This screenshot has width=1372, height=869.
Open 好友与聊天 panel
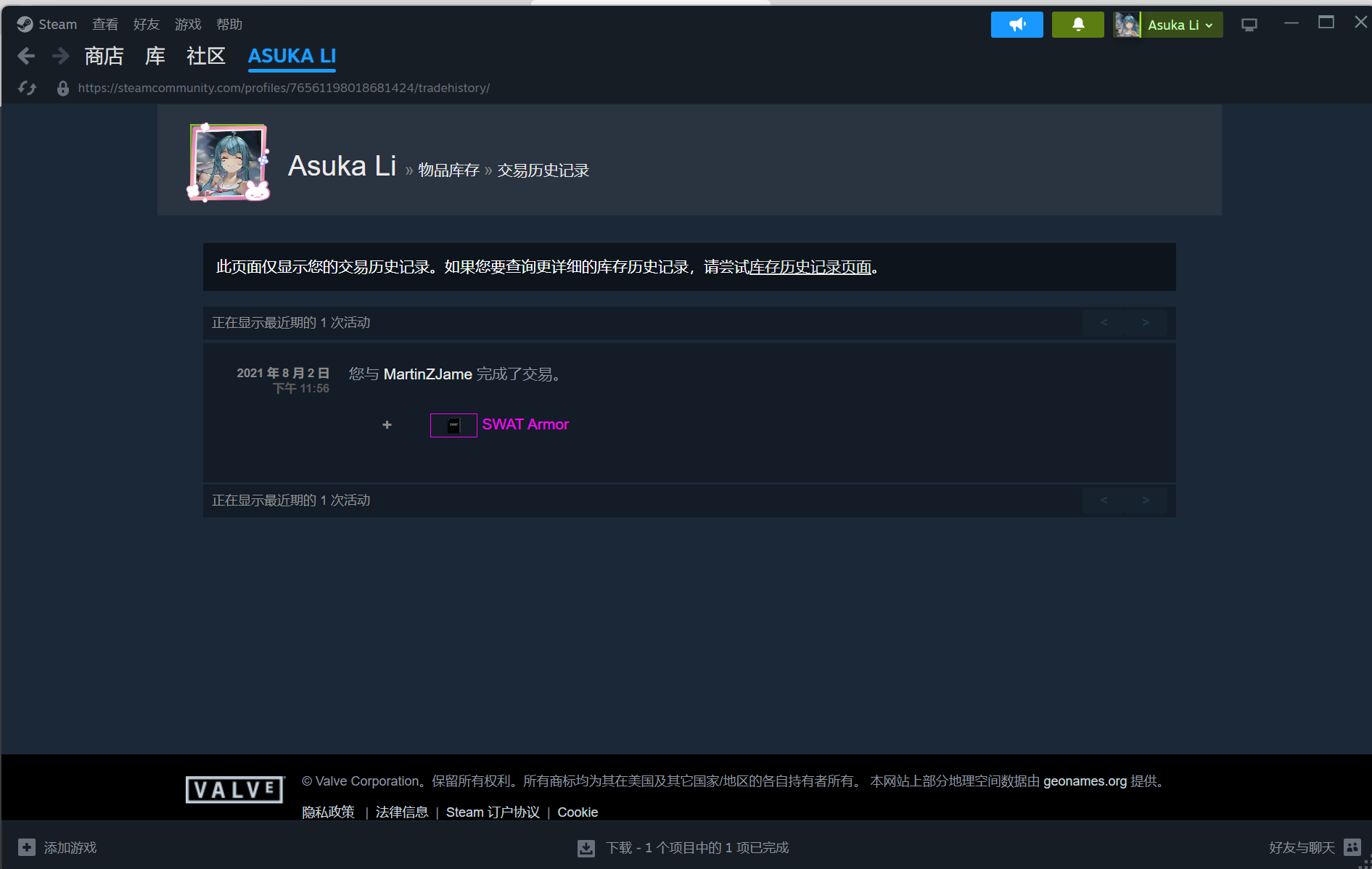(1302, 848)
